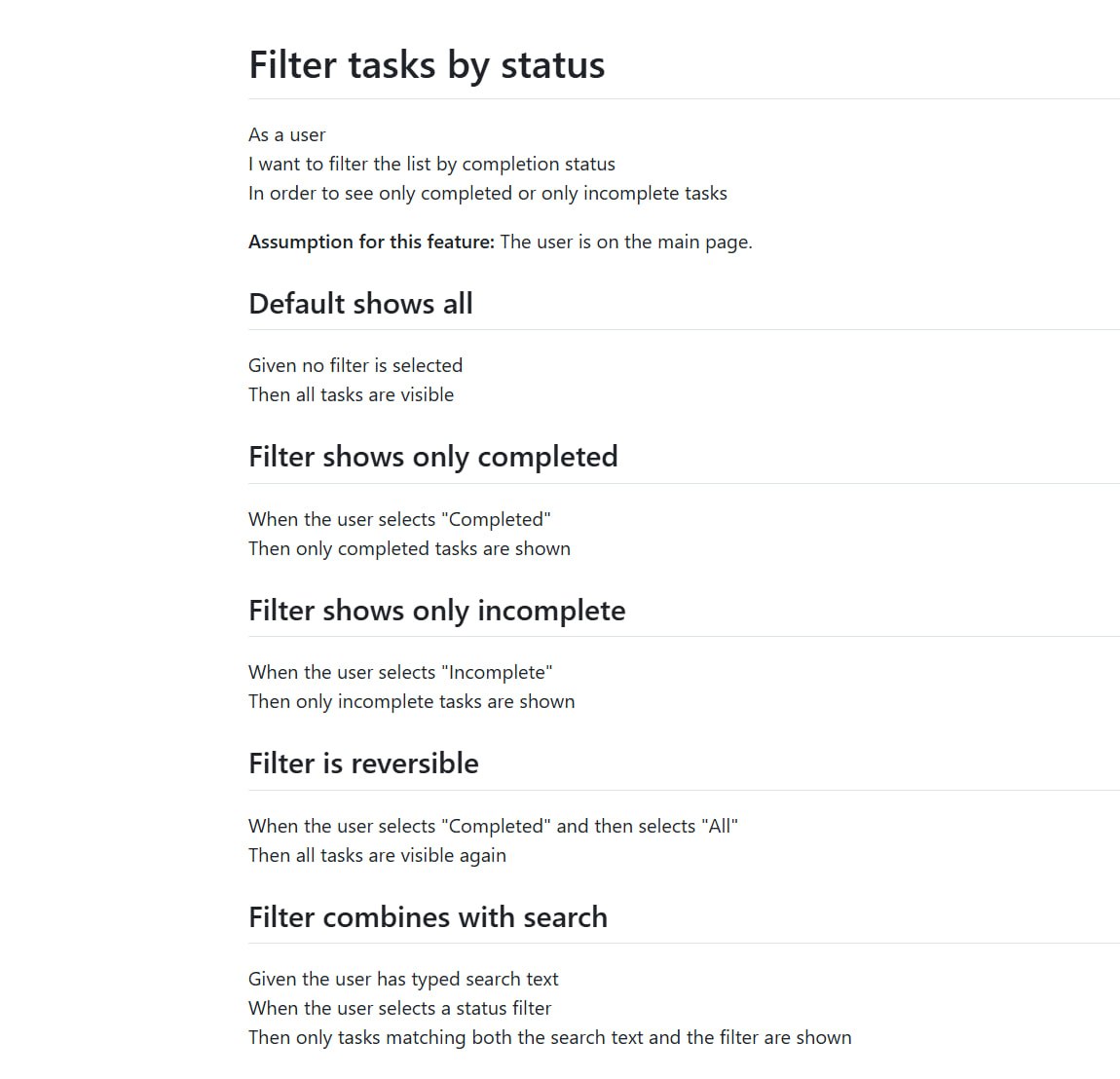Viewport: 1120px width, 1079px height.
Task: Click the 'When the user selects "Incomplete"' line
Action: coord(400,673)
